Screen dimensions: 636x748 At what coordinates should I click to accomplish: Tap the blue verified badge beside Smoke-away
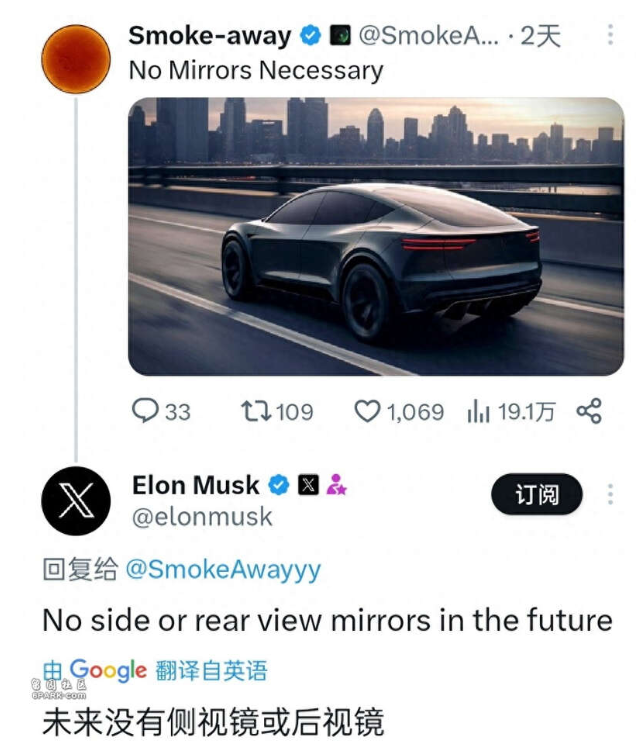(x=310, y=37)
